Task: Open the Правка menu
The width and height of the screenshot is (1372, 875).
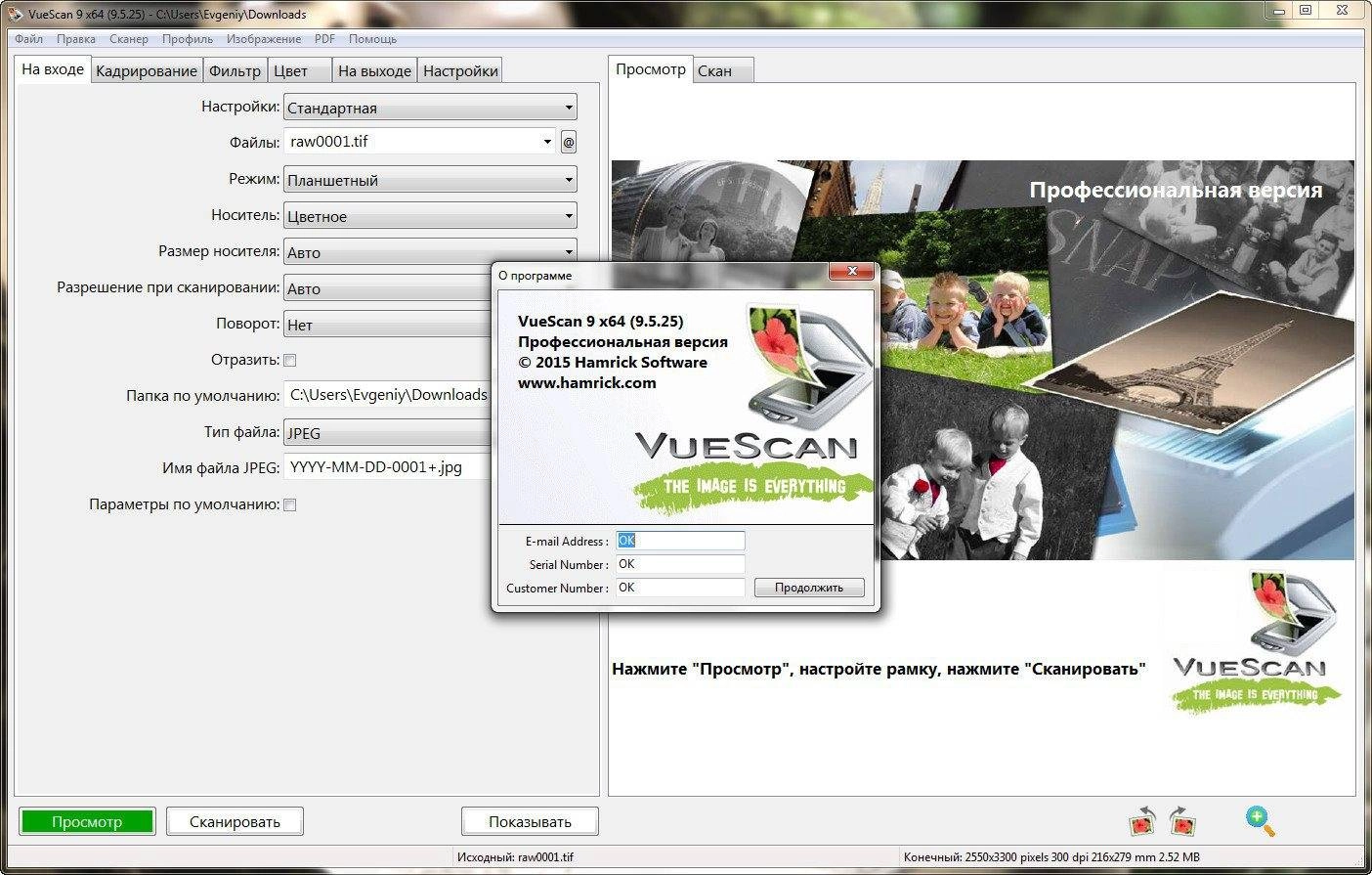Action: tap(76, 39)
